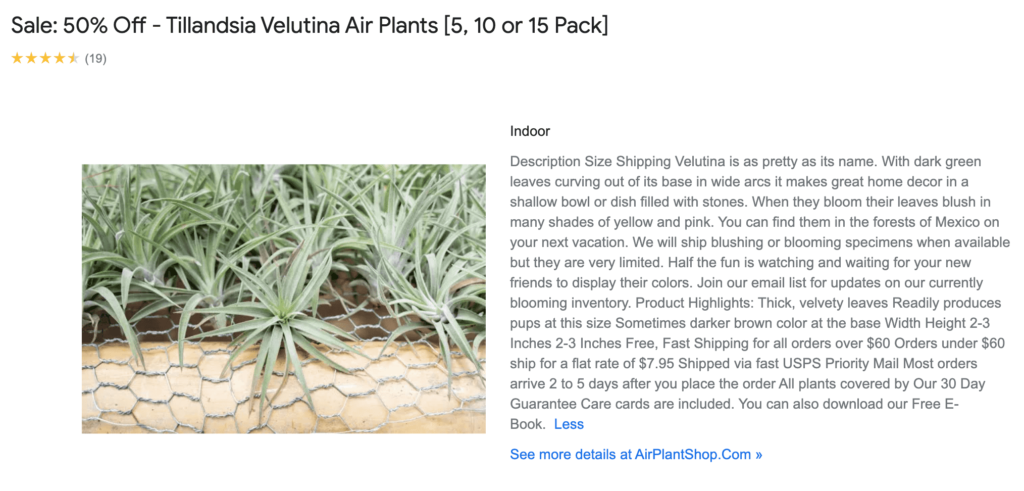Image resolution: width=1024 pixels, height=491 pixels.
Task: Select the Indoor category label
Action: pyautogui.click(x=530, y=131)
